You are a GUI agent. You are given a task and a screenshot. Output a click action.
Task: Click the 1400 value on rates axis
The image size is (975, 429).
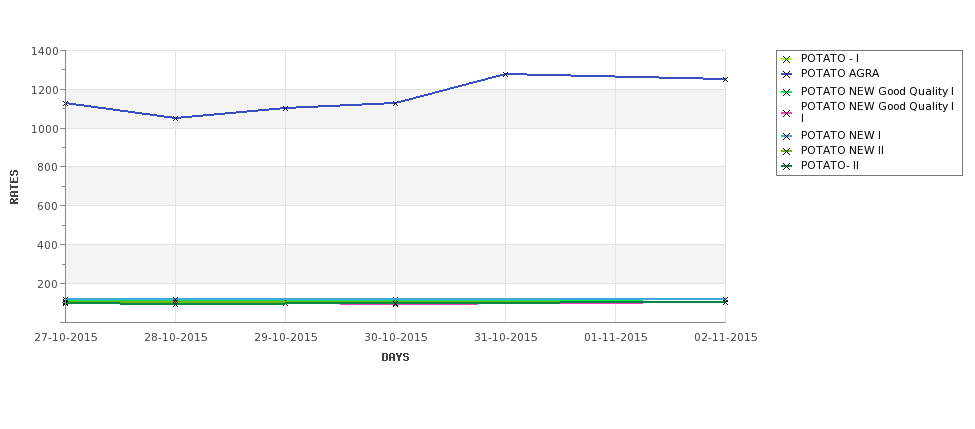click(44, 51)
